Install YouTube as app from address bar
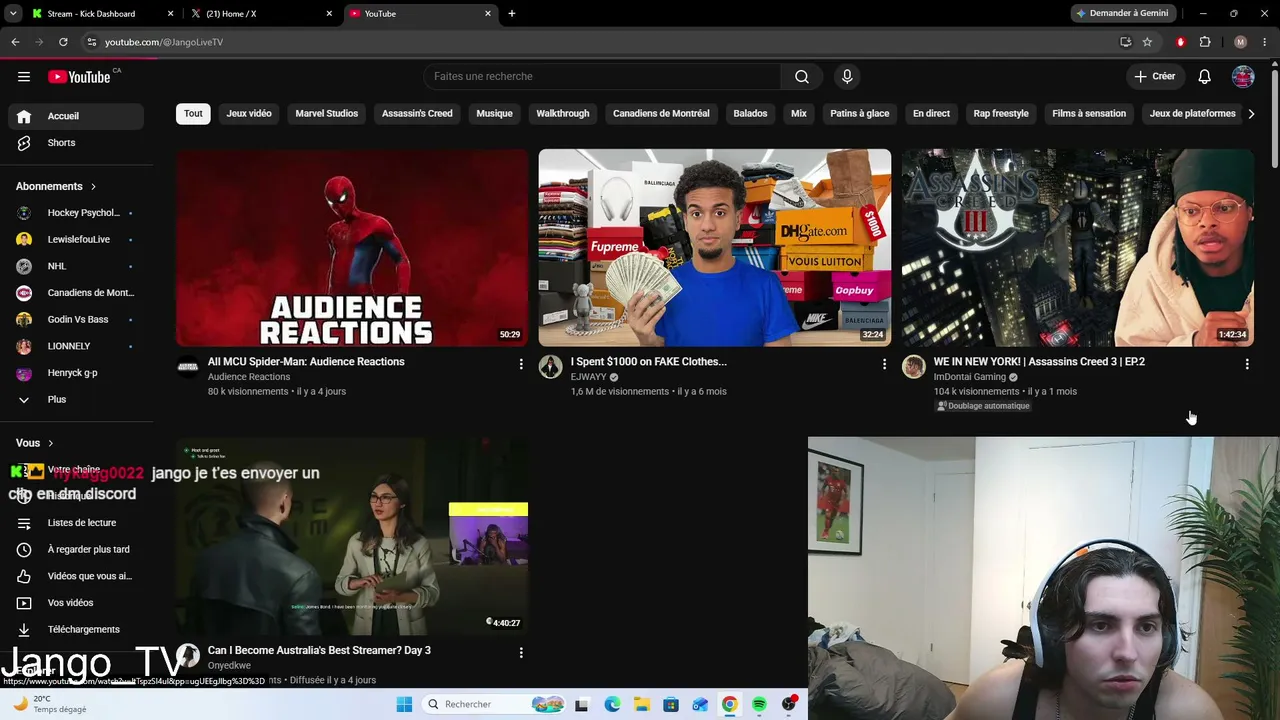This screenshot has width=1280, height=720. tap(1125, 42)
